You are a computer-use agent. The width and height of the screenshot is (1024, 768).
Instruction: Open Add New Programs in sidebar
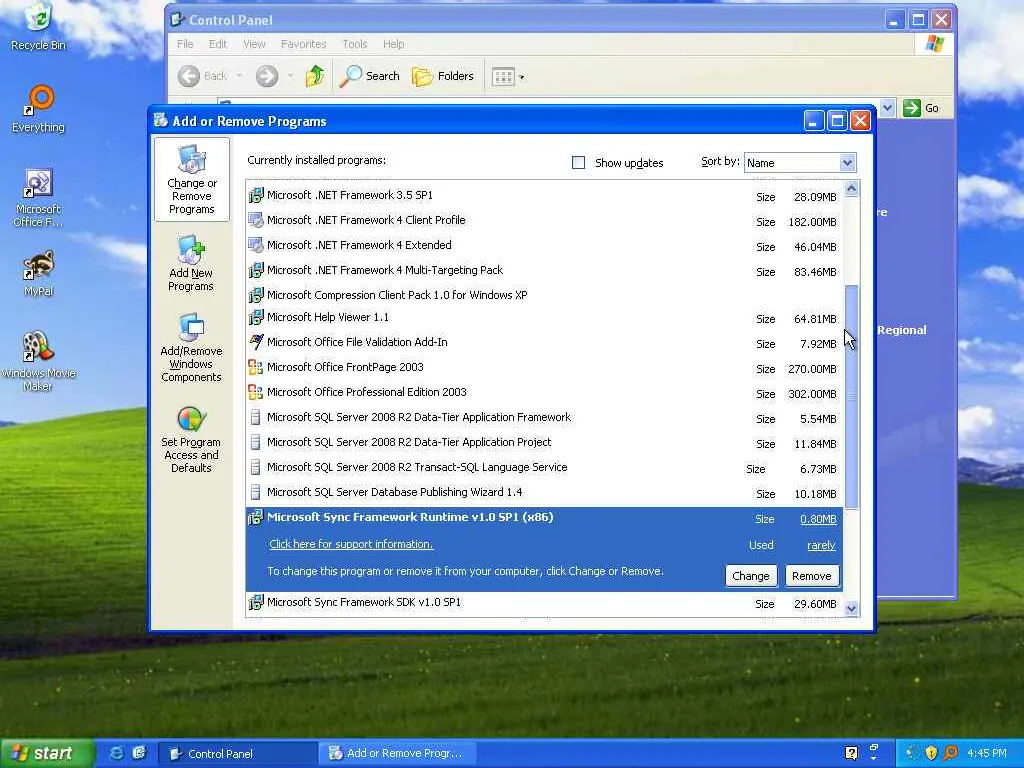pos(191,264)
